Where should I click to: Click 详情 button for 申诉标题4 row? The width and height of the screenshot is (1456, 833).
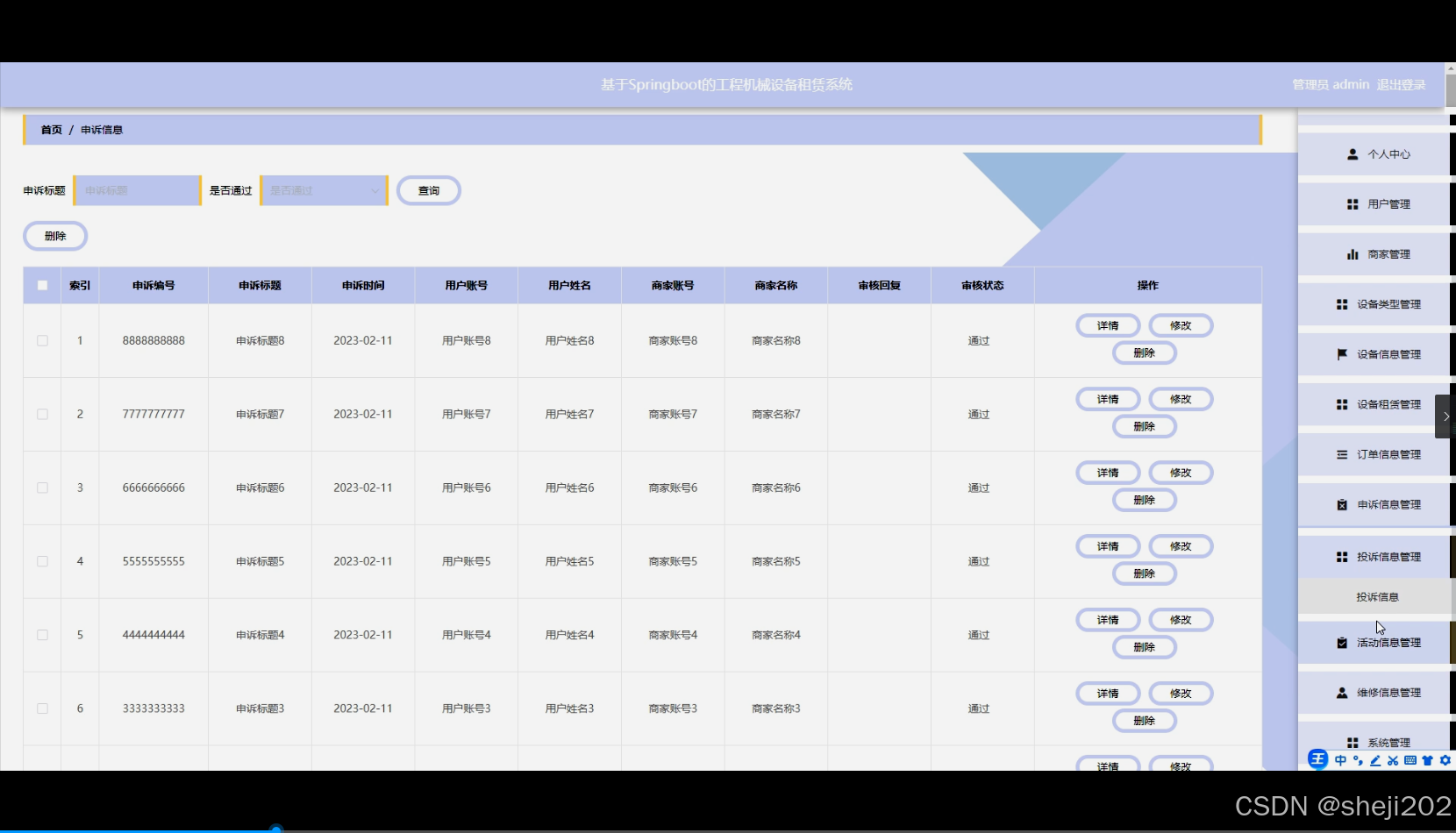pos(1108,620)
